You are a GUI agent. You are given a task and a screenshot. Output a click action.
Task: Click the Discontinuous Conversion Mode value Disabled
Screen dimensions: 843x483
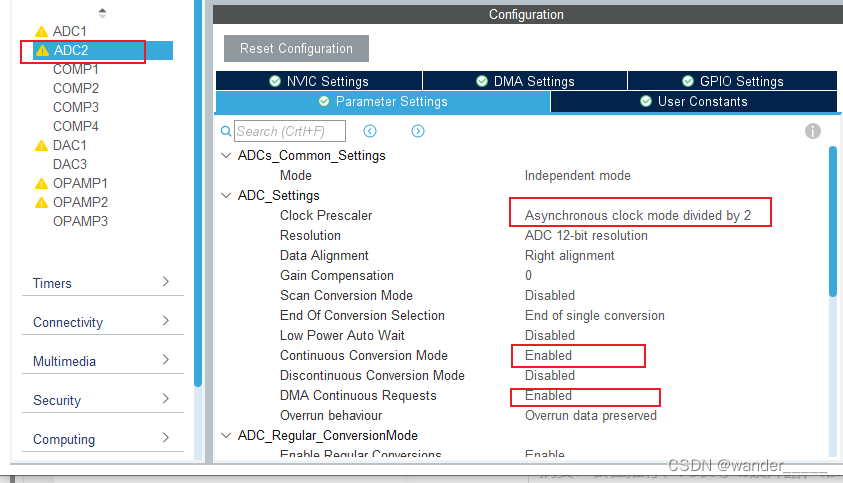(x=549, y=375)
